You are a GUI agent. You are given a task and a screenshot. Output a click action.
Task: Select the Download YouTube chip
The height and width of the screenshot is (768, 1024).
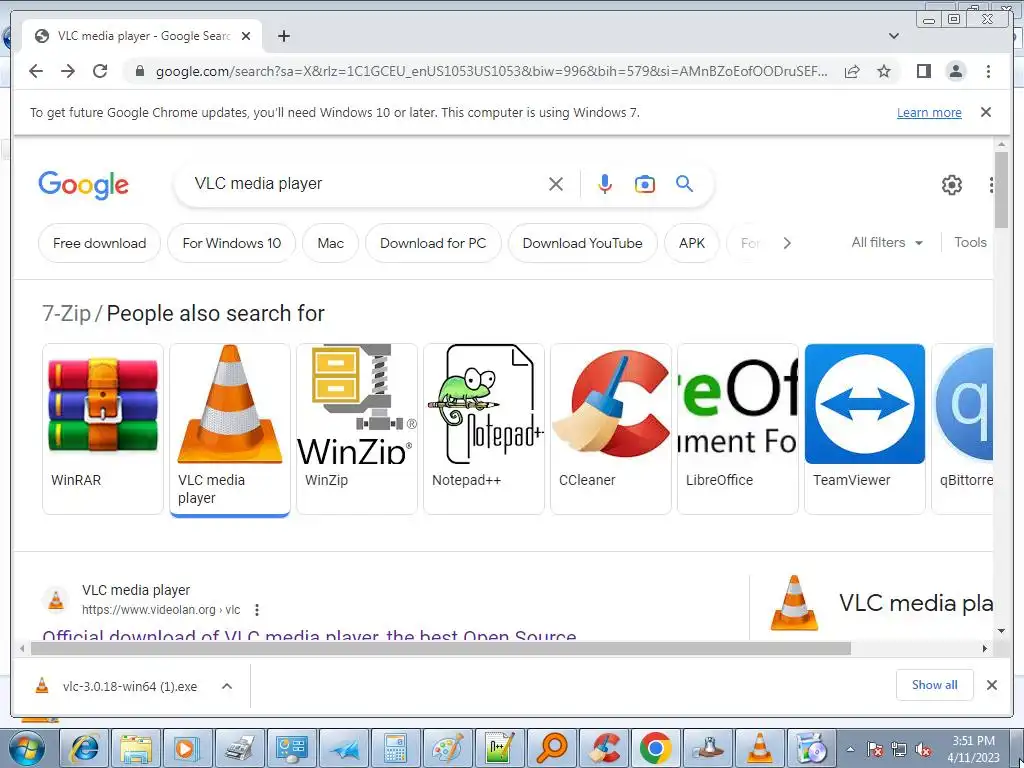point(583,243)
